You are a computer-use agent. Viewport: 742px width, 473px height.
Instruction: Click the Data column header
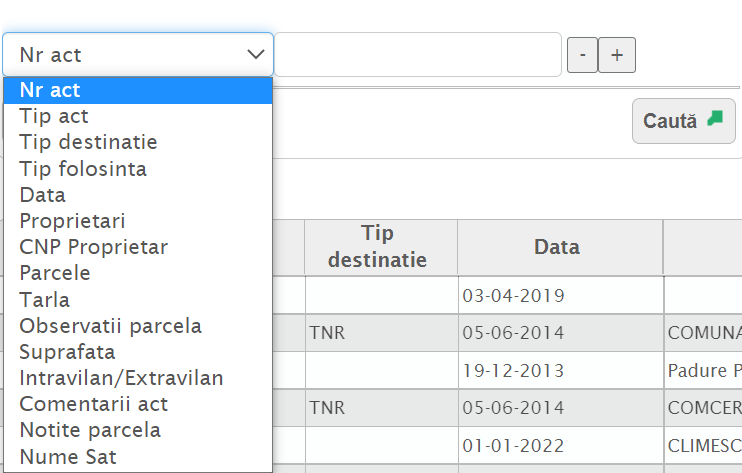(558, 247)
